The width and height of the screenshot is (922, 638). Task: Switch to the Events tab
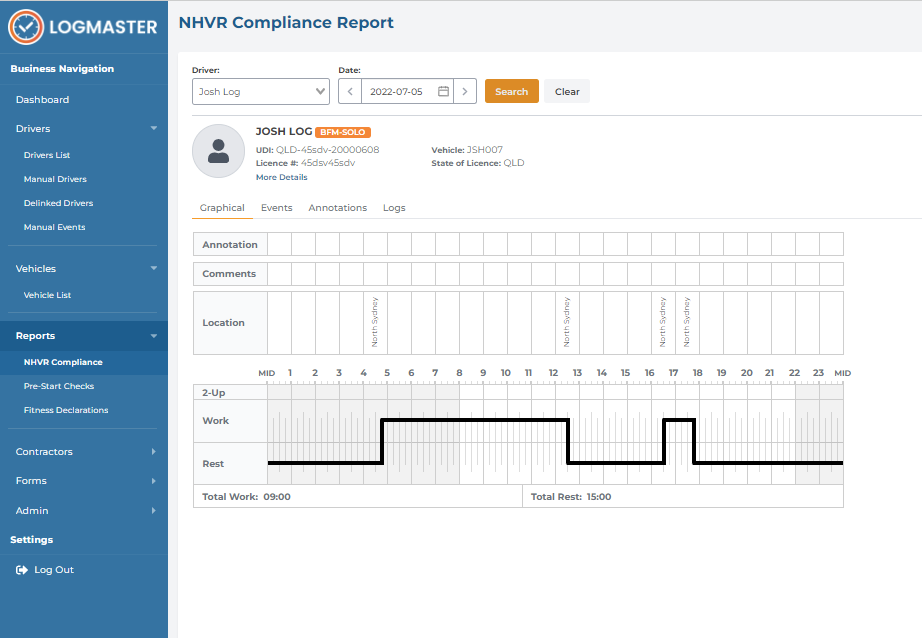[x=277, y=207]
